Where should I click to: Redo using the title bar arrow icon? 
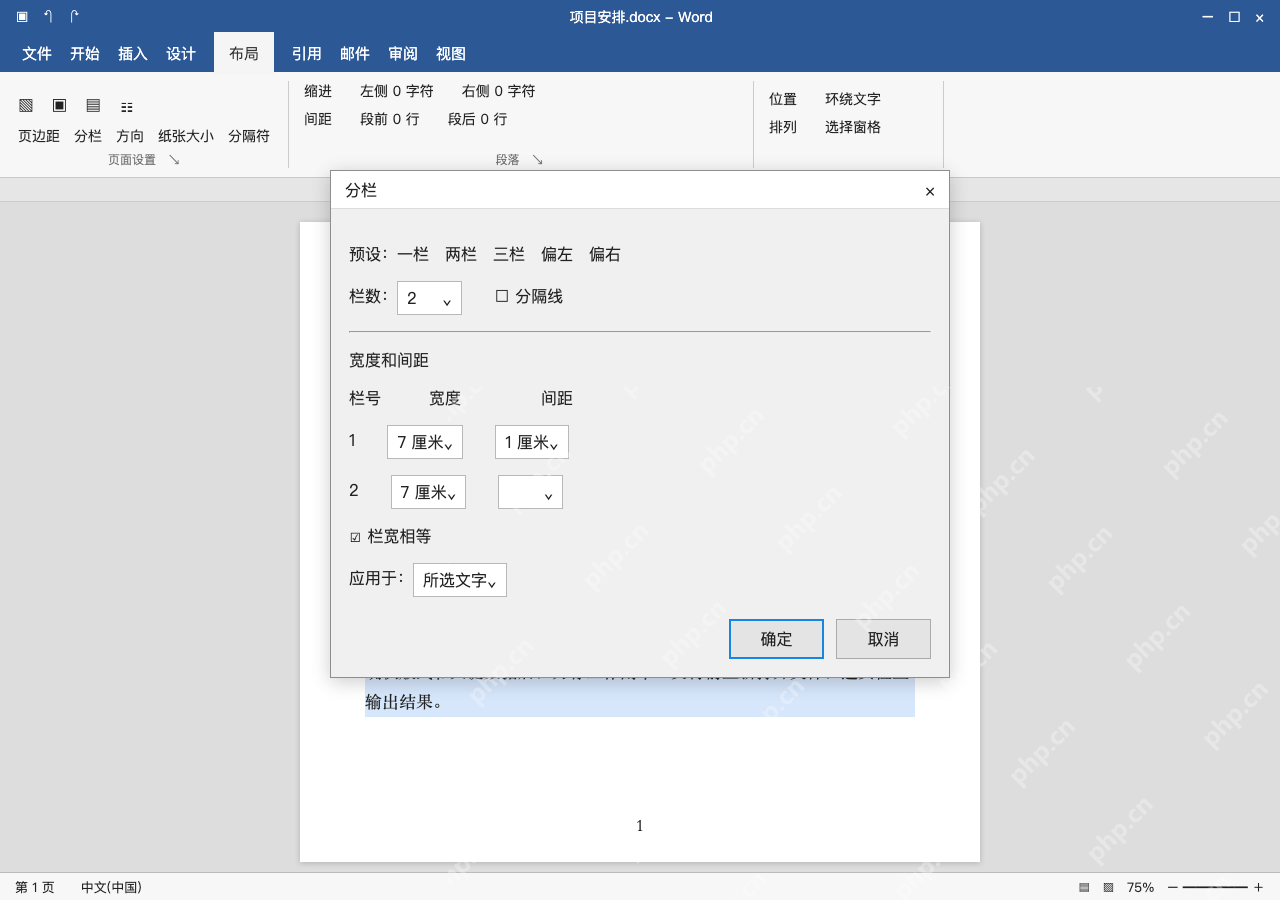click(x=74, y=16)
